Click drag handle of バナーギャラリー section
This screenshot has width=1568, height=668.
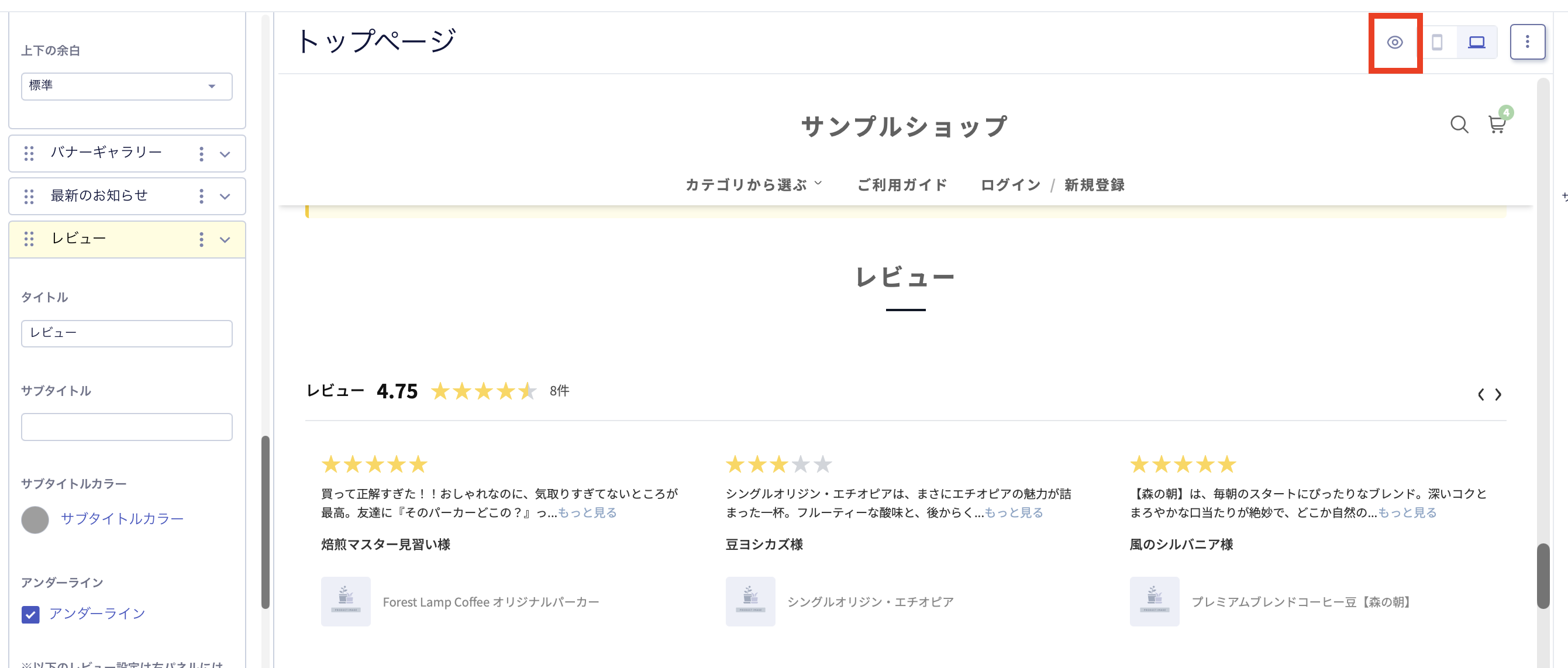29,153
